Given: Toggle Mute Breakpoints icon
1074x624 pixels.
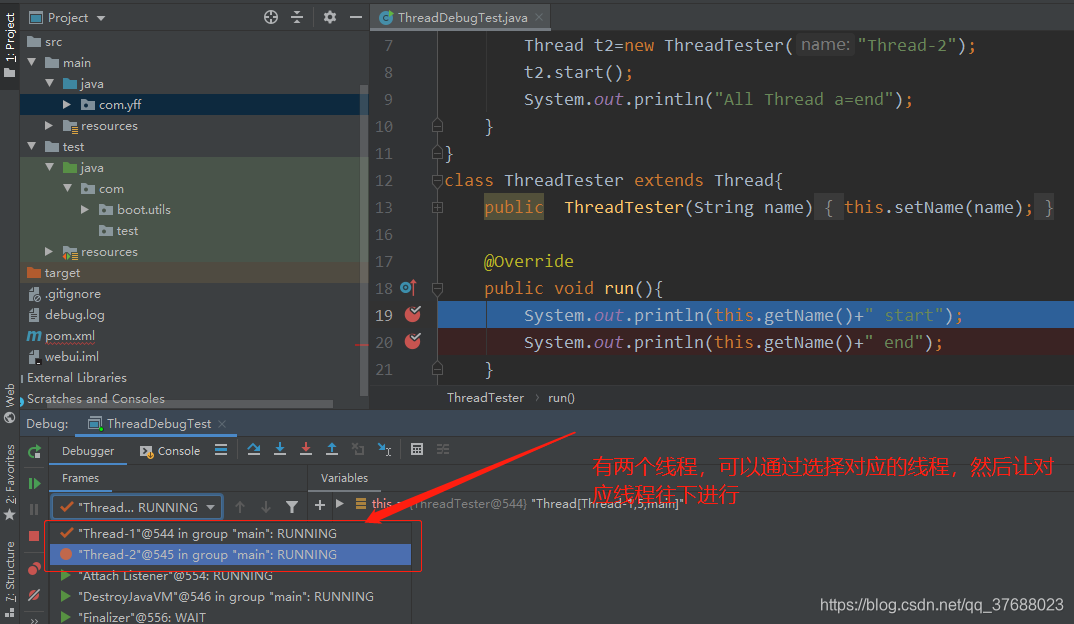Looking at the screenshot, I should 34,595.
